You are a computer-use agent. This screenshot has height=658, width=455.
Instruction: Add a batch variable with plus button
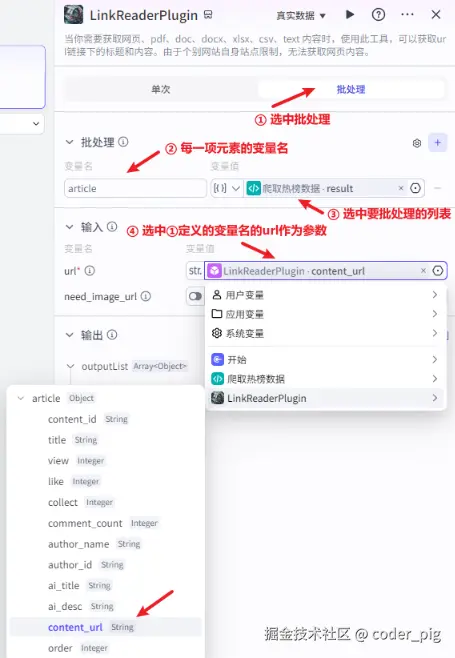pyautogui.click(x=437, y=143)
